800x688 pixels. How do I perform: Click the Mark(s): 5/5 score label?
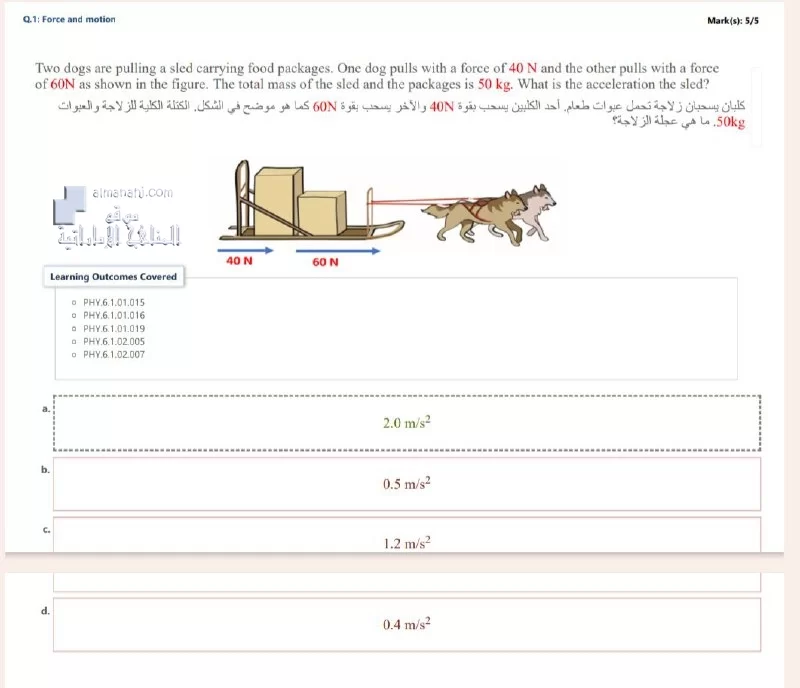[x=733, y=21]
